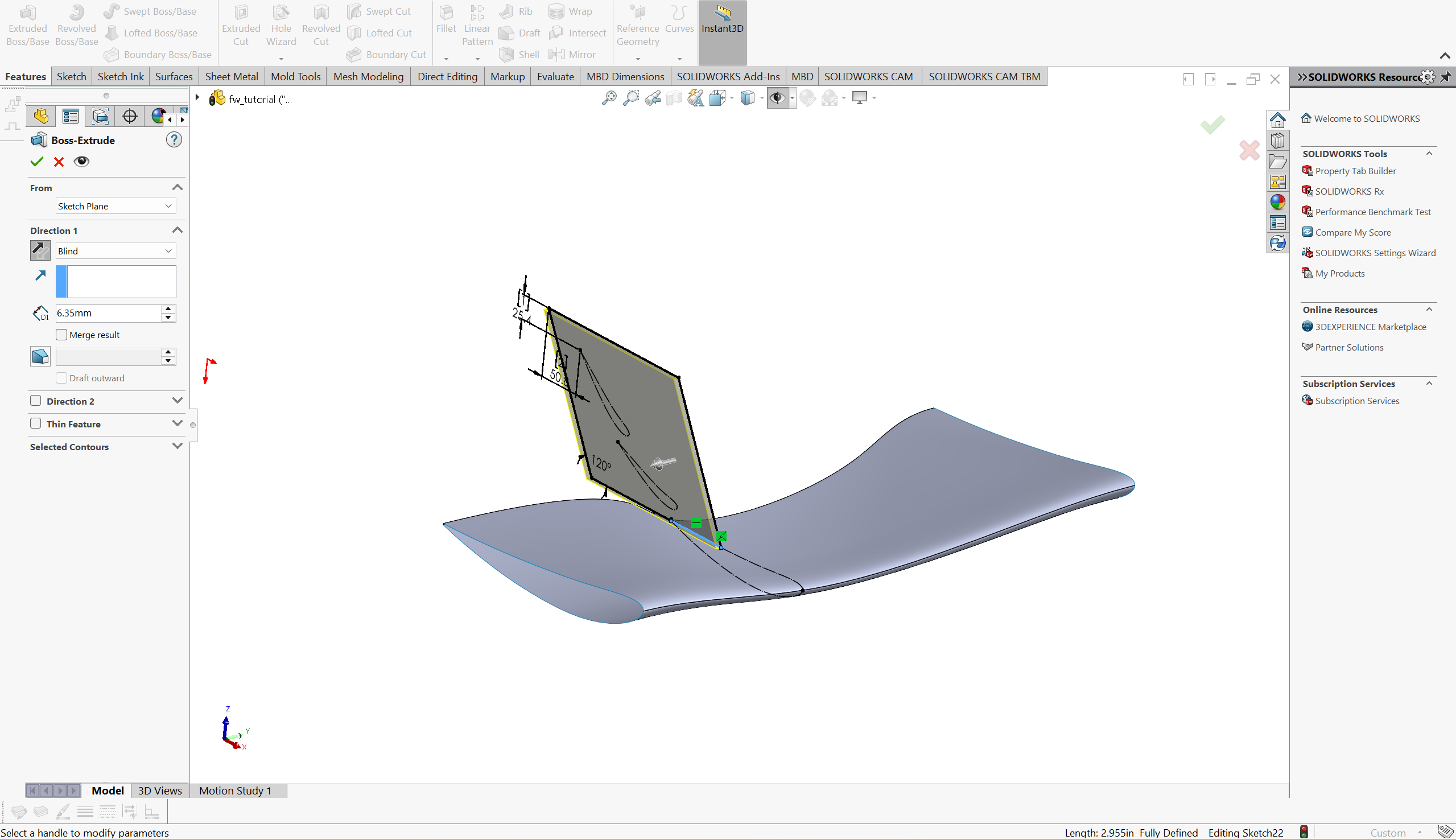The image size is (1456, 840).
Task: Open the Property Tab Builder link
Action: pyautogui.click(x=1355, y=171)
